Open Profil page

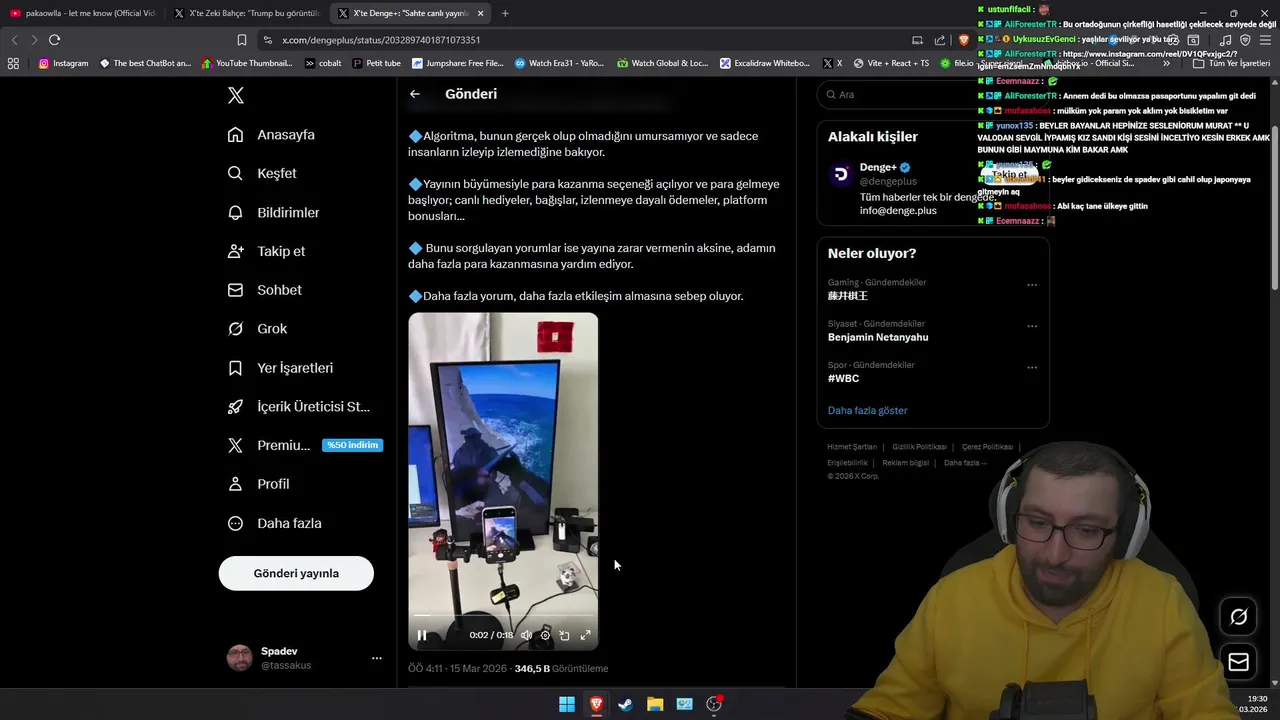click(258, 484)
